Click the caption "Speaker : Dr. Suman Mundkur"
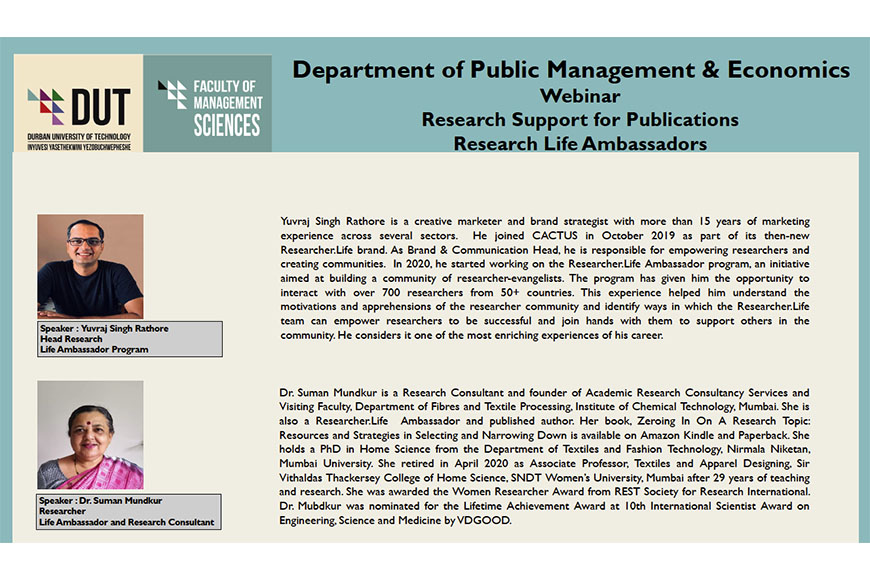Viewport: 870px width, 580px height. 100,501
